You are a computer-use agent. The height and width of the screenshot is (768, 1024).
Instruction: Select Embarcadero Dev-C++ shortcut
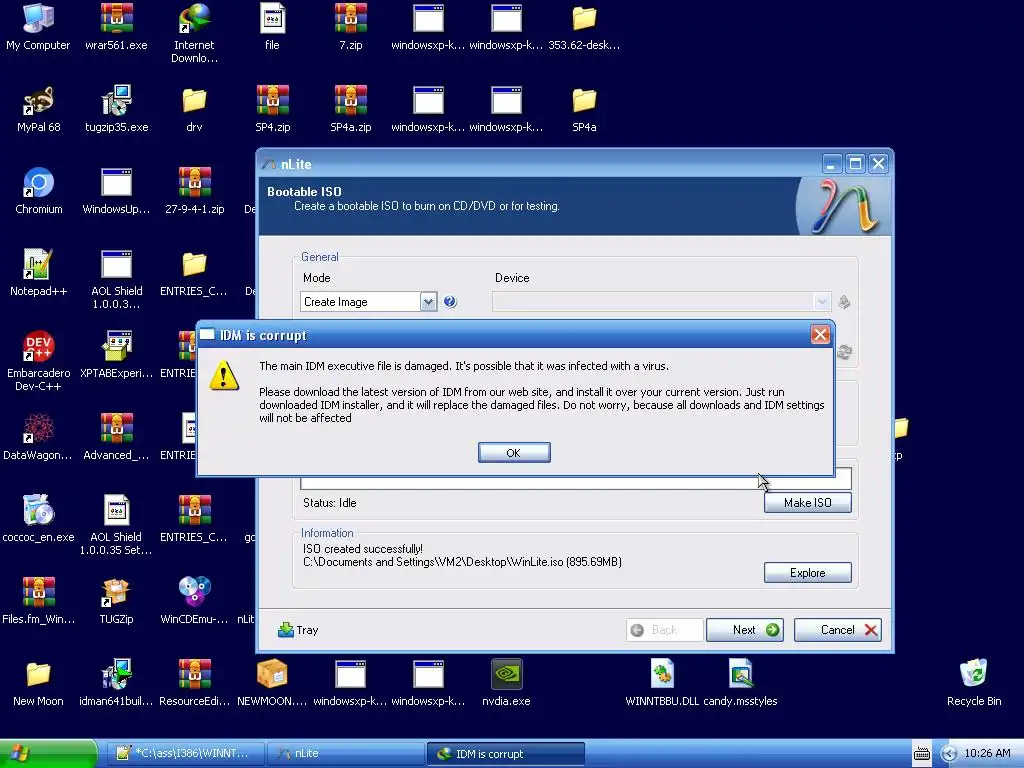point(39,362)
